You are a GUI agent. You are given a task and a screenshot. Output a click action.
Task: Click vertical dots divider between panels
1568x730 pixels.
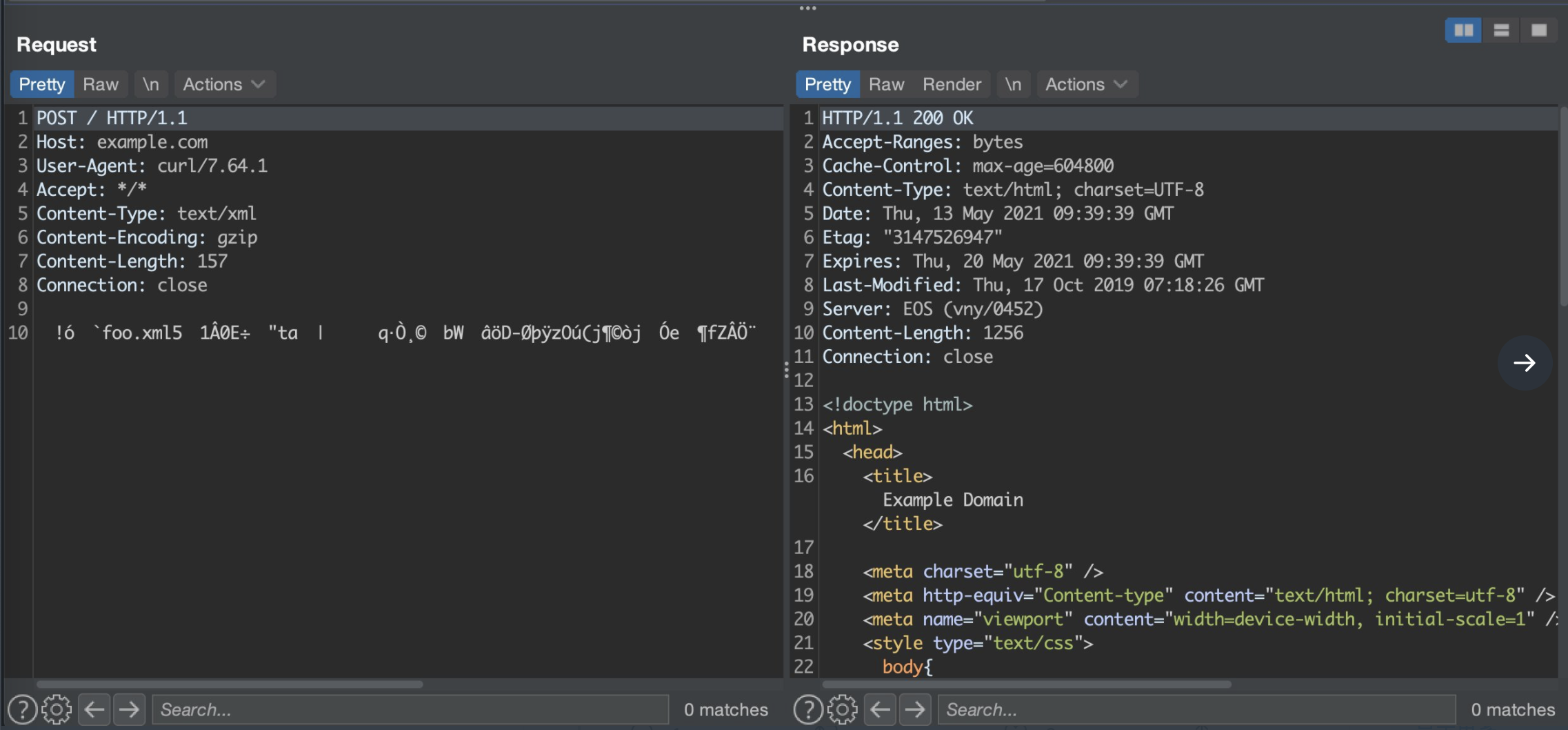786,371
